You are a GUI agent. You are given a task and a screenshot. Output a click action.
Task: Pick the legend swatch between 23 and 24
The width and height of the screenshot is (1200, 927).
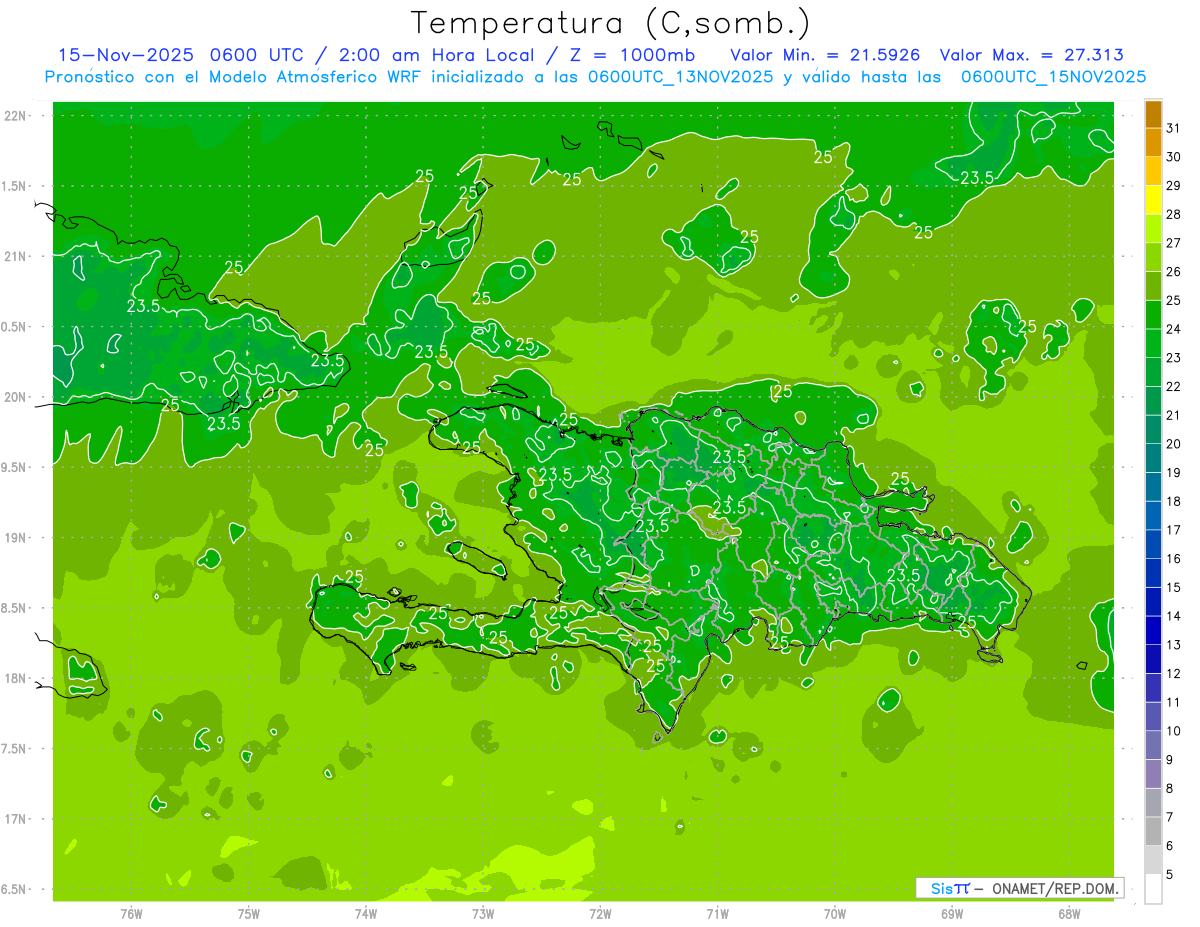[1153, 343]
